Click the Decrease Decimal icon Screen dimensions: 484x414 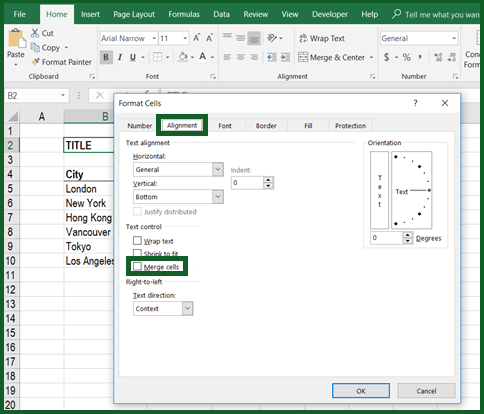(x=452, y=57)
